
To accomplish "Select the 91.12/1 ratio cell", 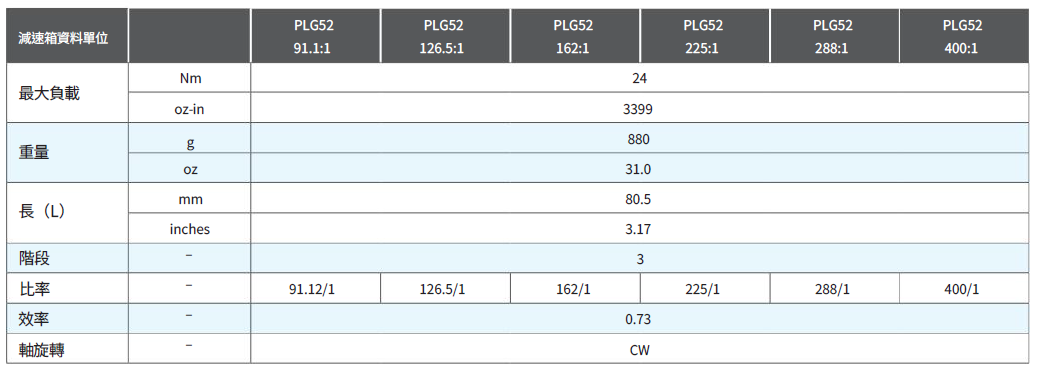I will 315,288.
